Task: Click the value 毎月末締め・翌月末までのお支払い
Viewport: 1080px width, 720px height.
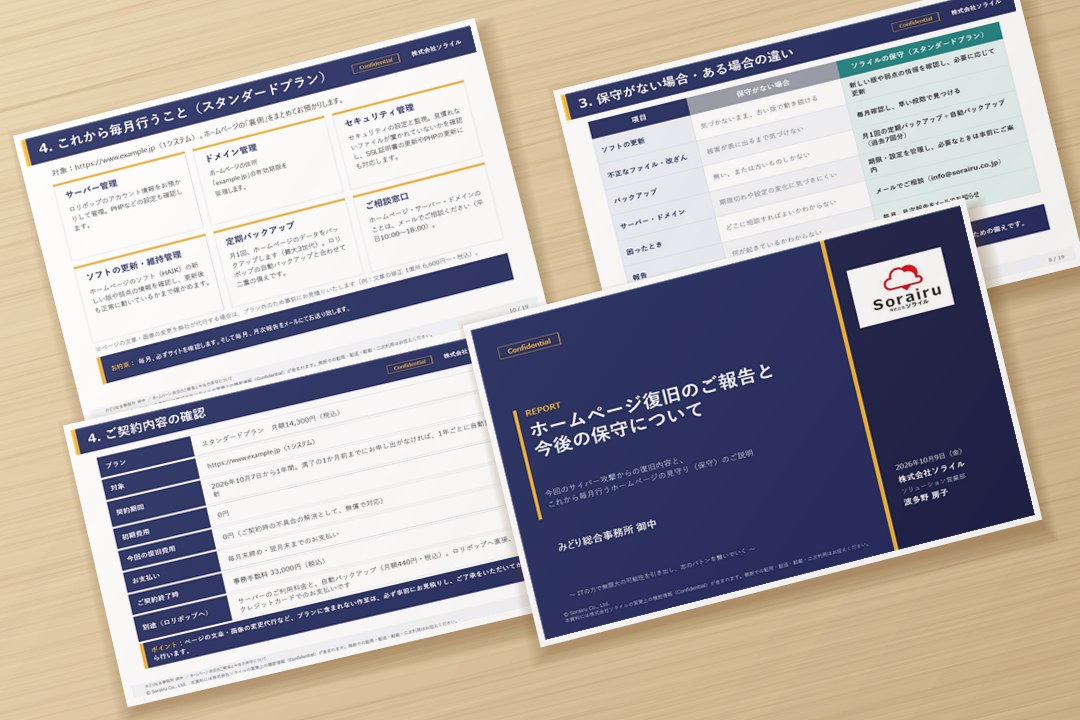Action: (282, 548)
